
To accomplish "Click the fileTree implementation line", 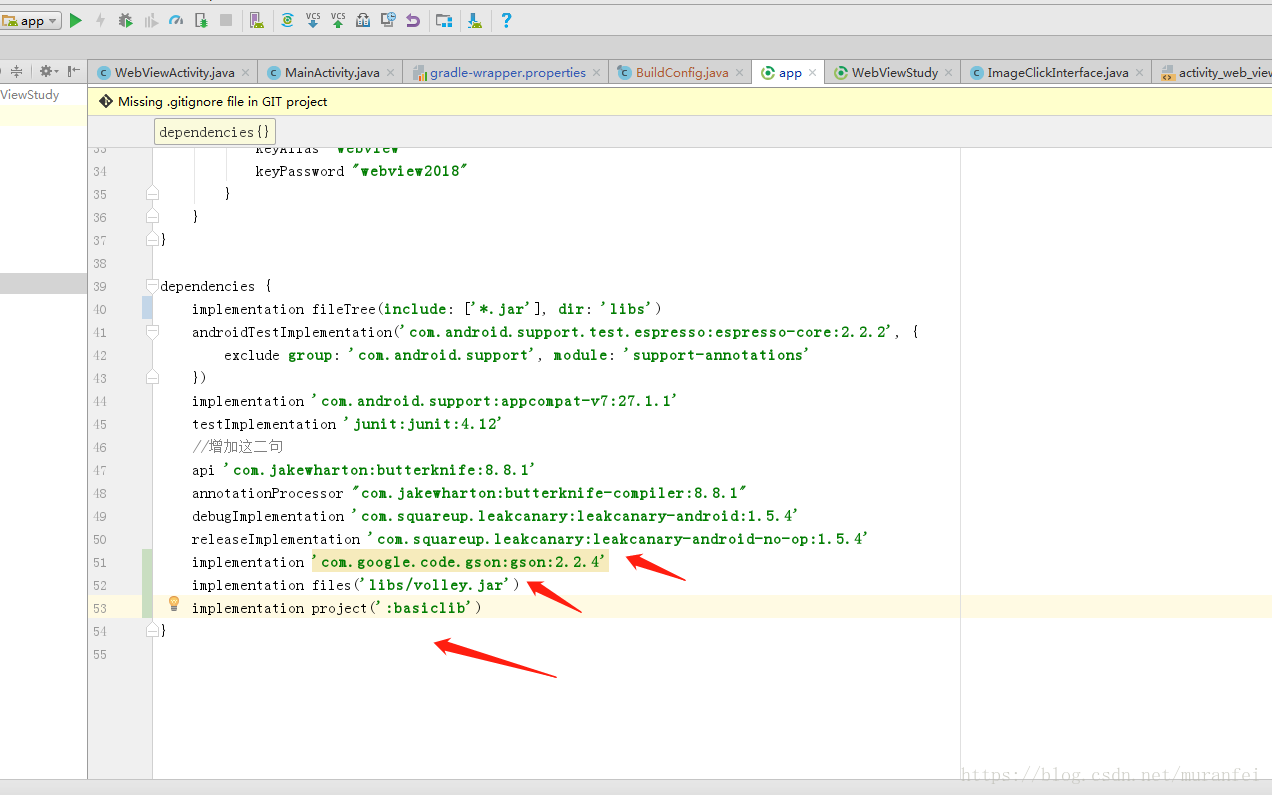I will (x=426, y=309).
